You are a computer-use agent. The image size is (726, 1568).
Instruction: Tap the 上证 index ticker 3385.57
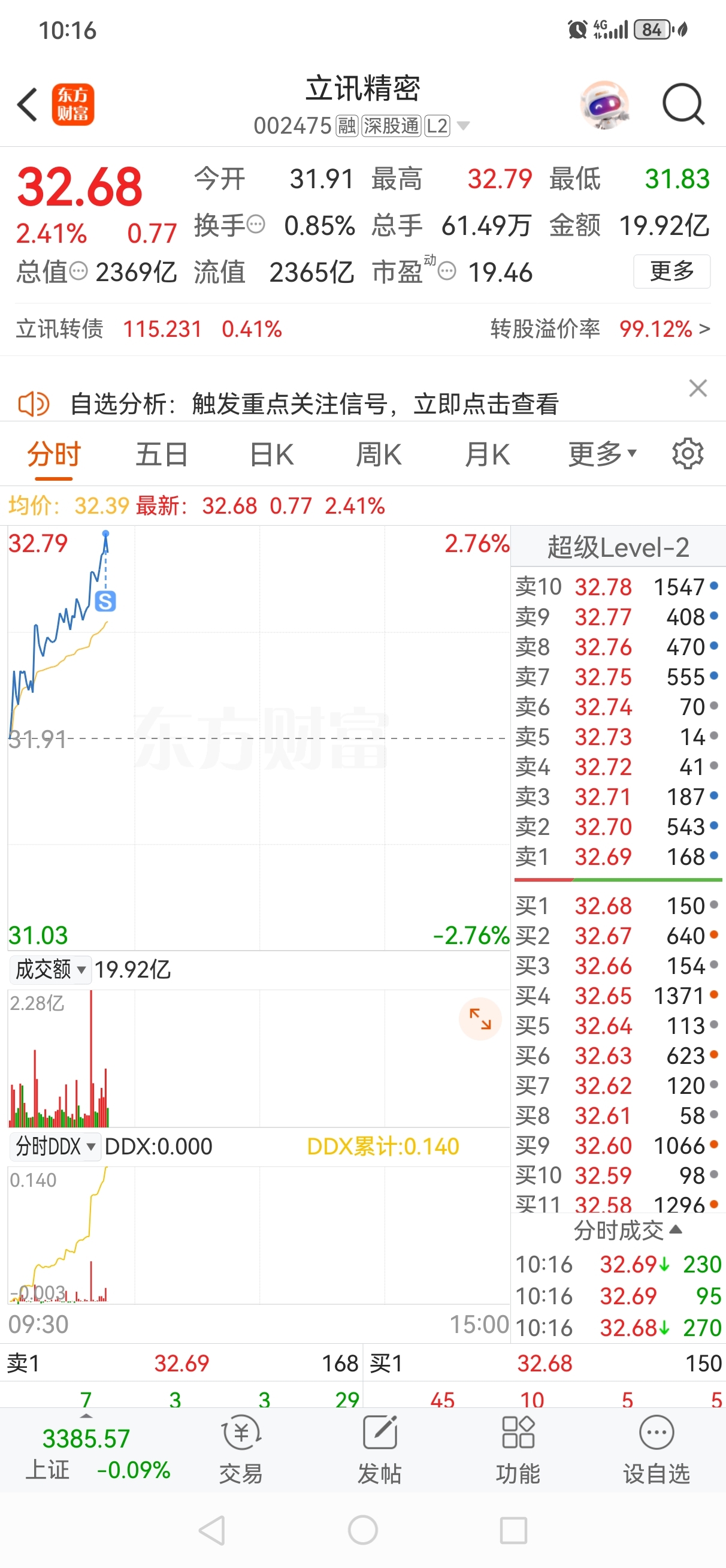click(x=86, y=1454)
